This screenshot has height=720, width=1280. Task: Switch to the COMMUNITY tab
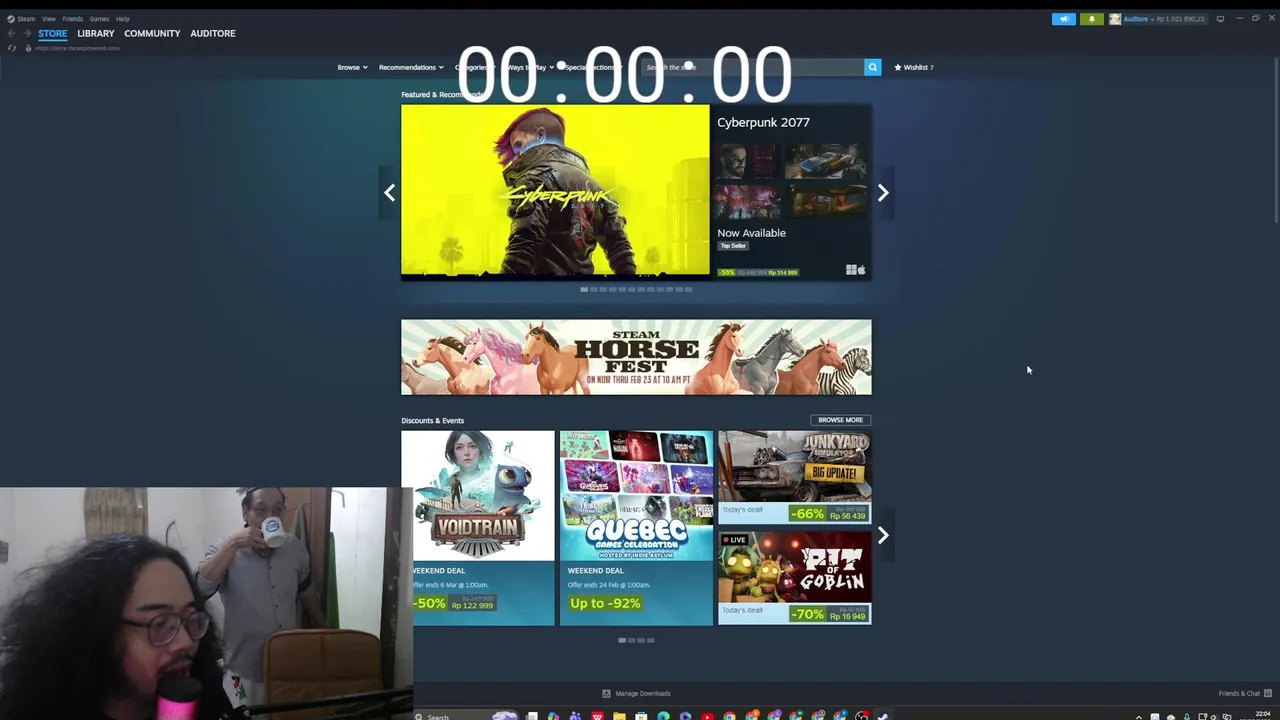click(152, 33)
